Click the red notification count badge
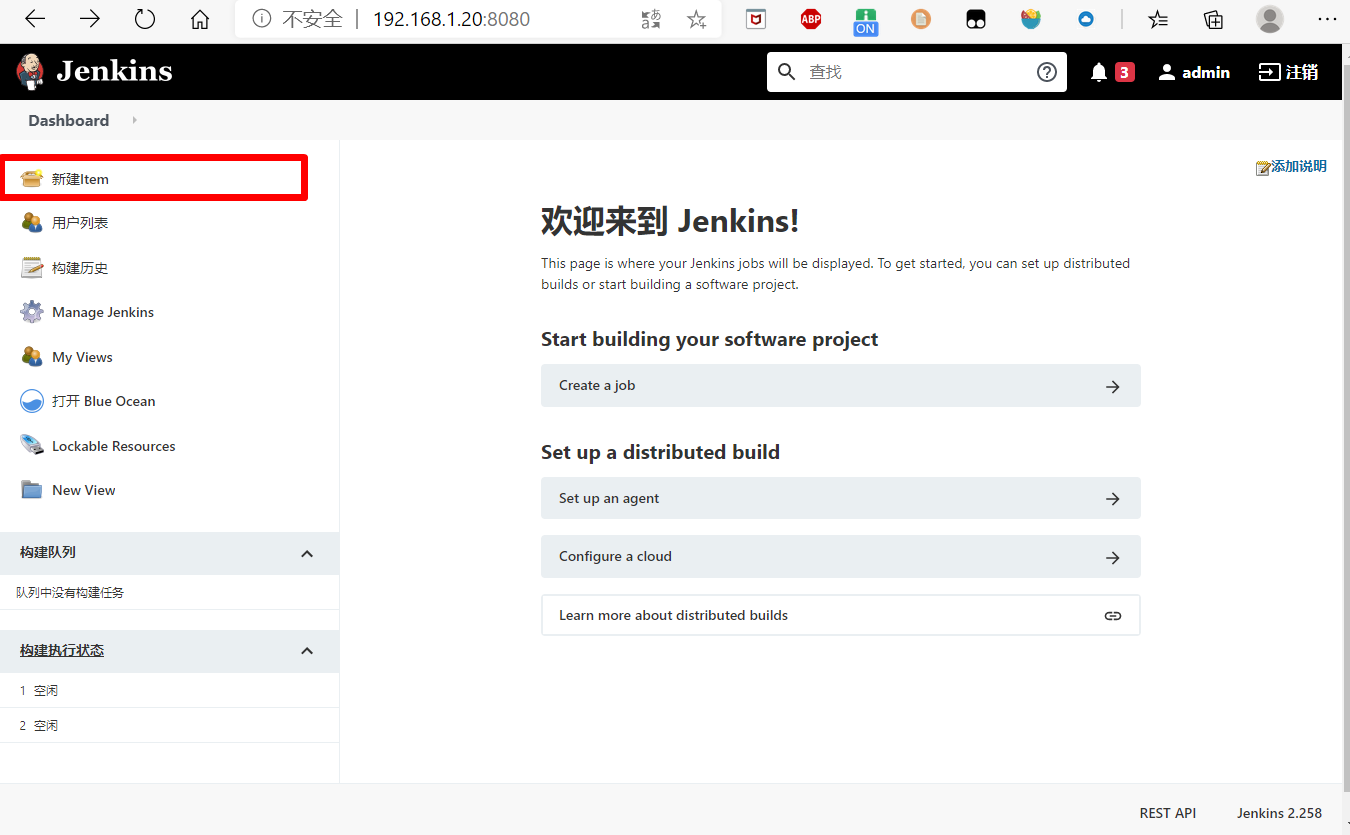The width and height of the screenshot is (1350, 835). tap(1125, 72)
